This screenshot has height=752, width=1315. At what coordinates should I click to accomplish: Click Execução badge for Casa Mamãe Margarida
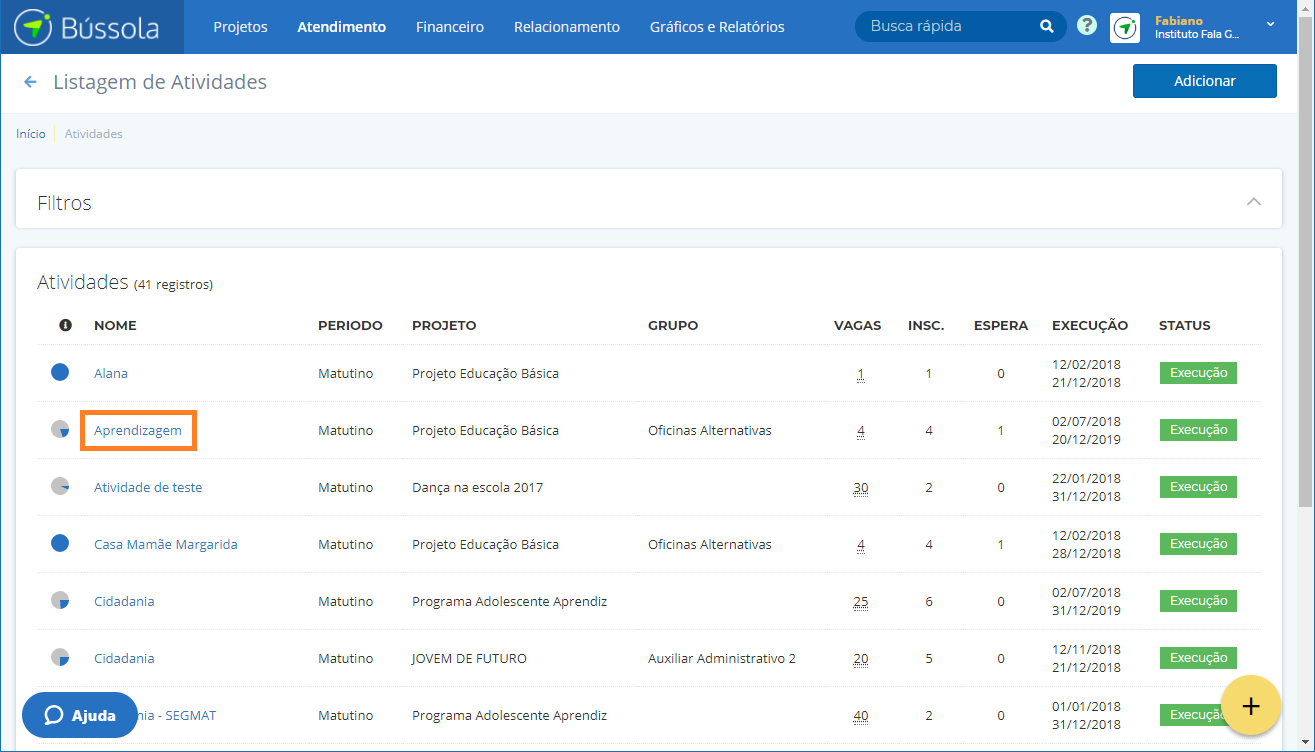[1198, 543]
